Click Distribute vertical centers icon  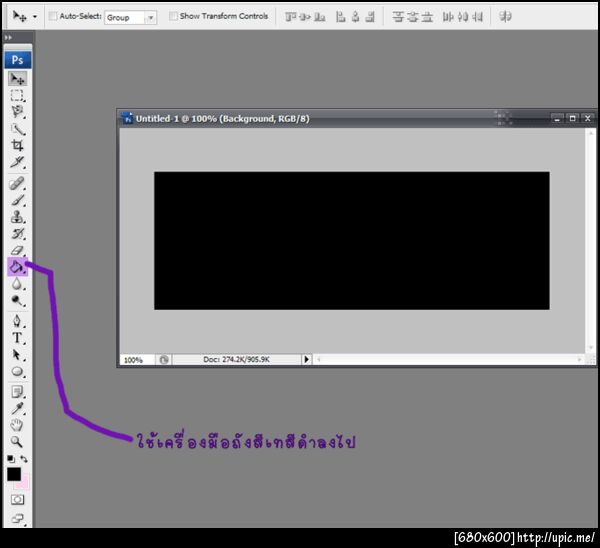(412, 17)
